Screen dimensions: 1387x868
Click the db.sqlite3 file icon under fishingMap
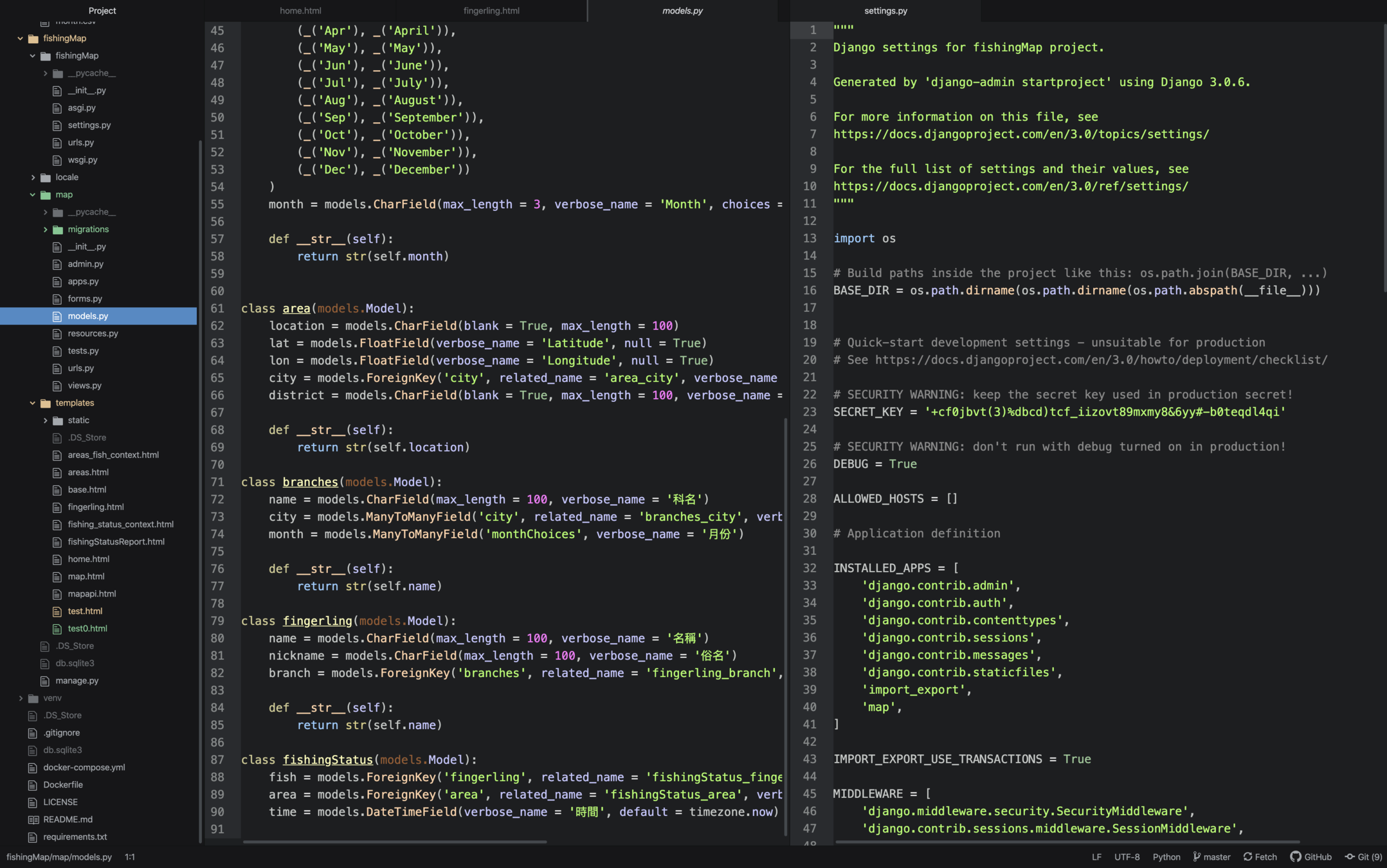[x=45, y=663]
